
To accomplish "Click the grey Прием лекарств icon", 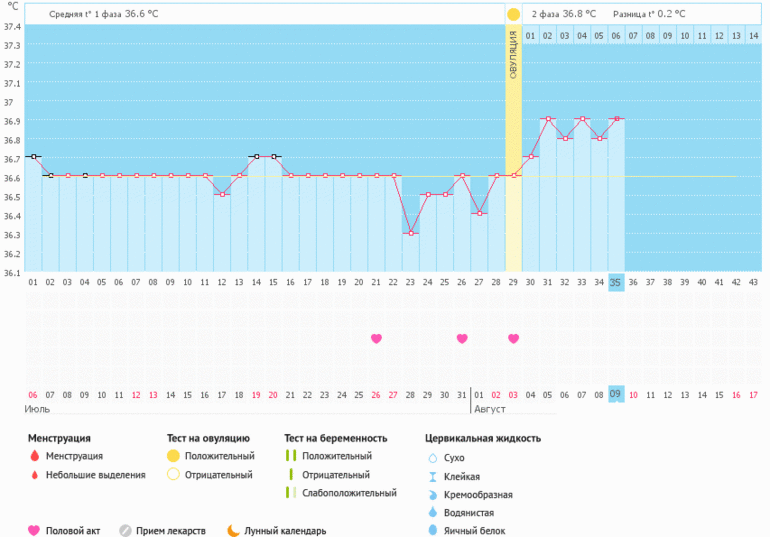I will (126, 531).
